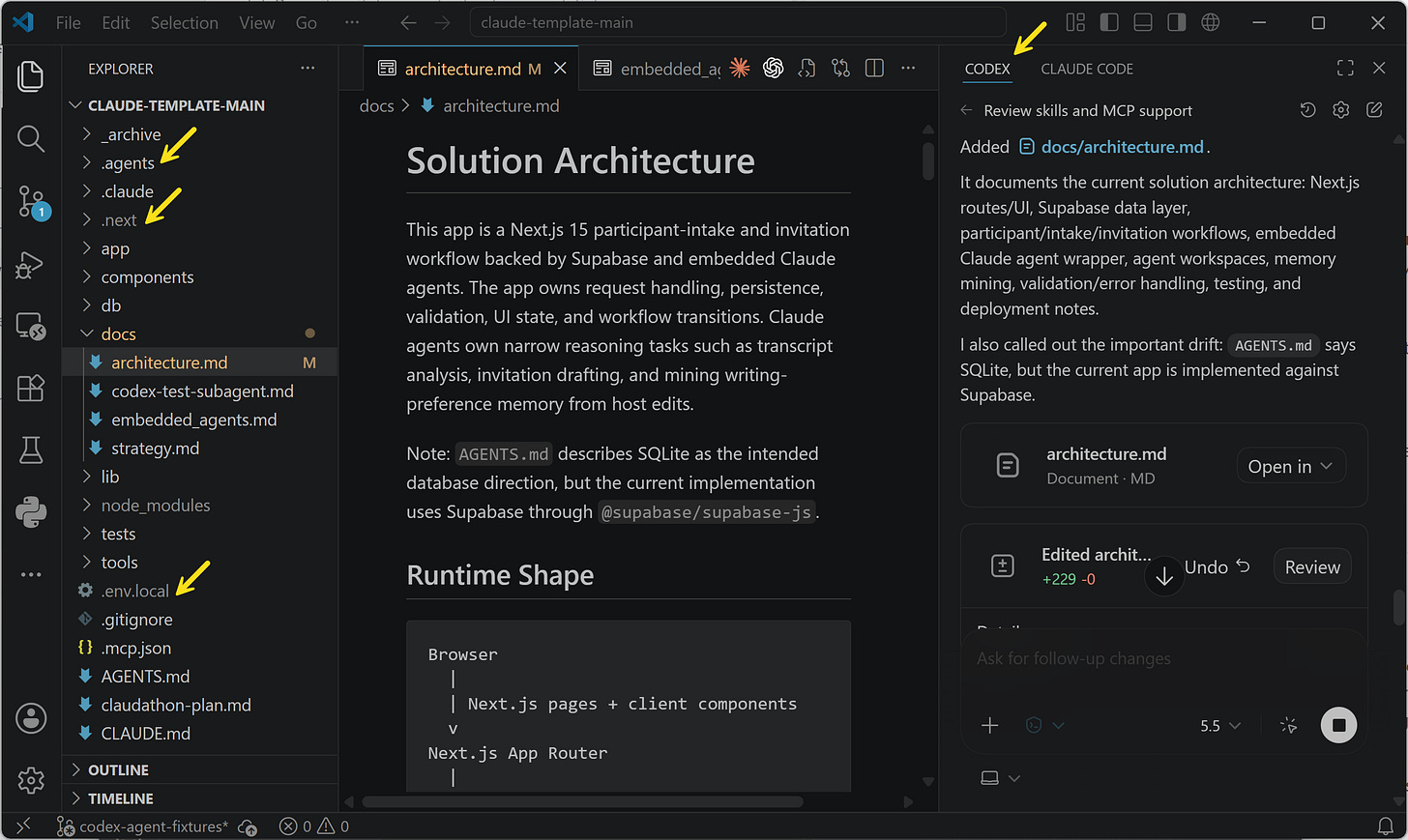Toggle Panel visibility
Screen dimensions: 1408x840
[x=1143, y=22]
